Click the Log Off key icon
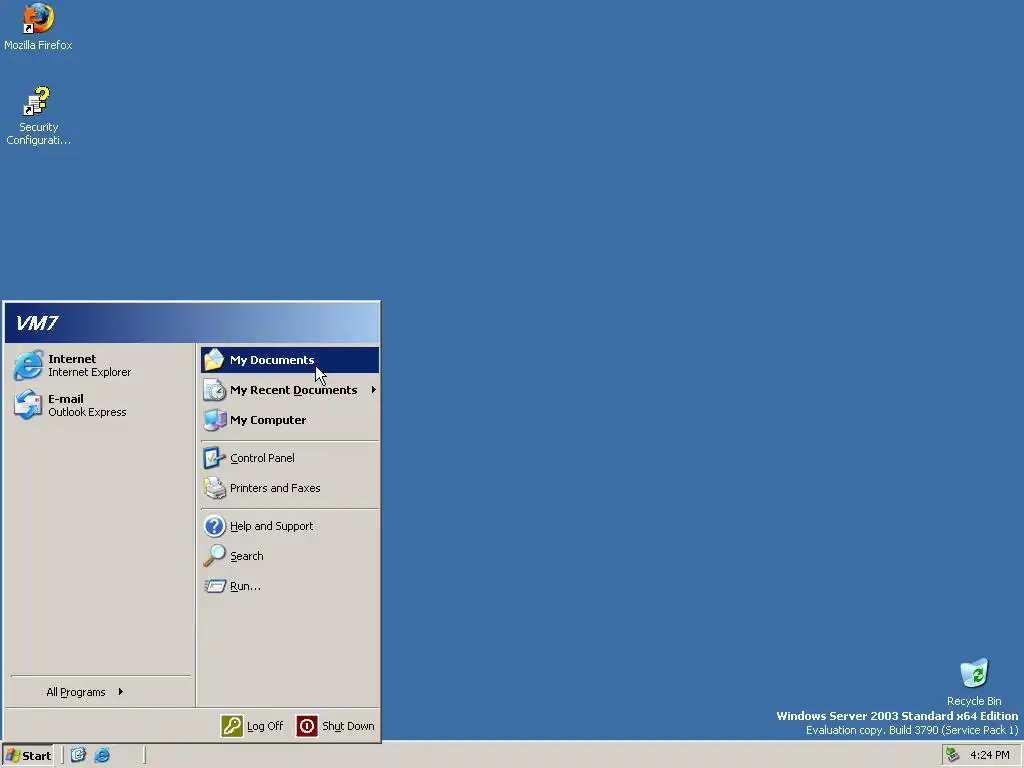 click(x=232, y=726)
